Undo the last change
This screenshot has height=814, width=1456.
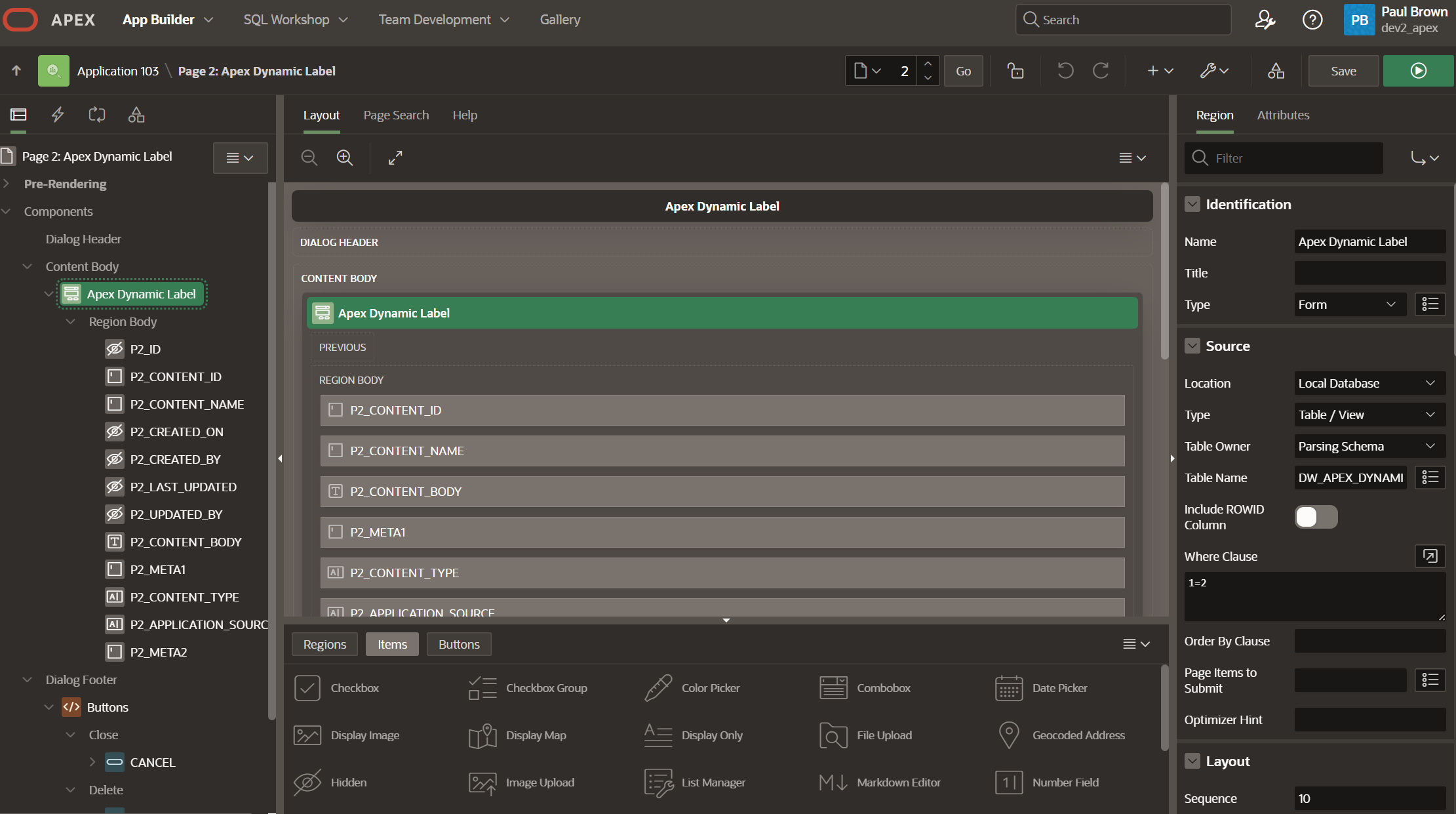point(1065,71)
